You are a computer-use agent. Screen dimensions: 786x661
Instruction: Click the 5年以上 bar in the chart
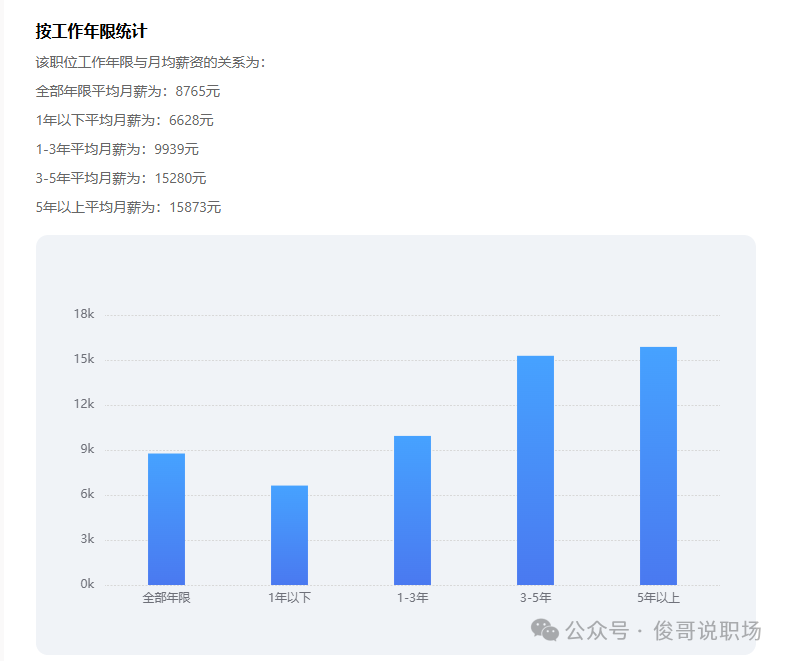coord(658,466)
